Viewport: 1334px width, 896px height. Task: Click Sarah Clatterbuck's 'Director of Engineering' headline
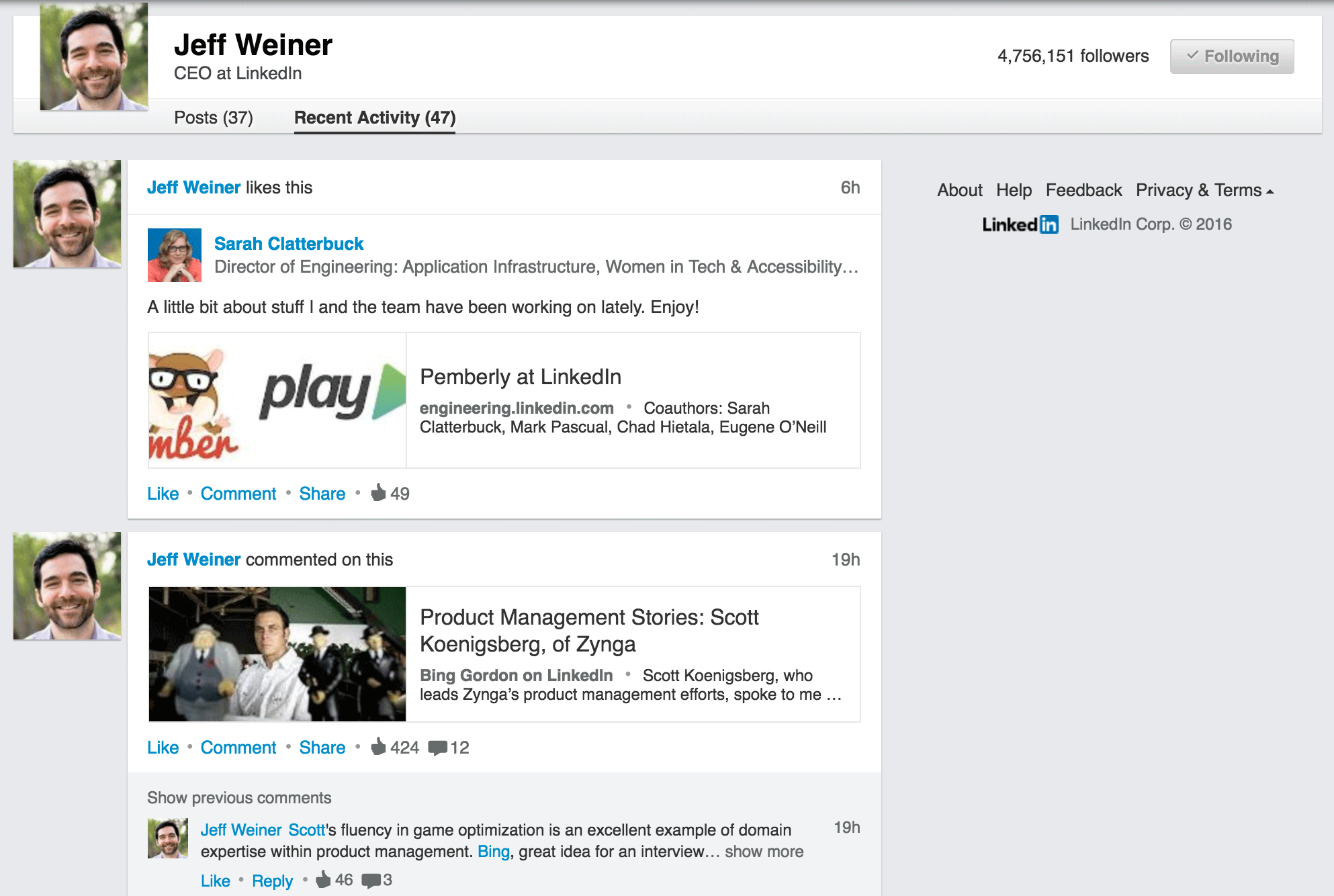tap(536, 267)
